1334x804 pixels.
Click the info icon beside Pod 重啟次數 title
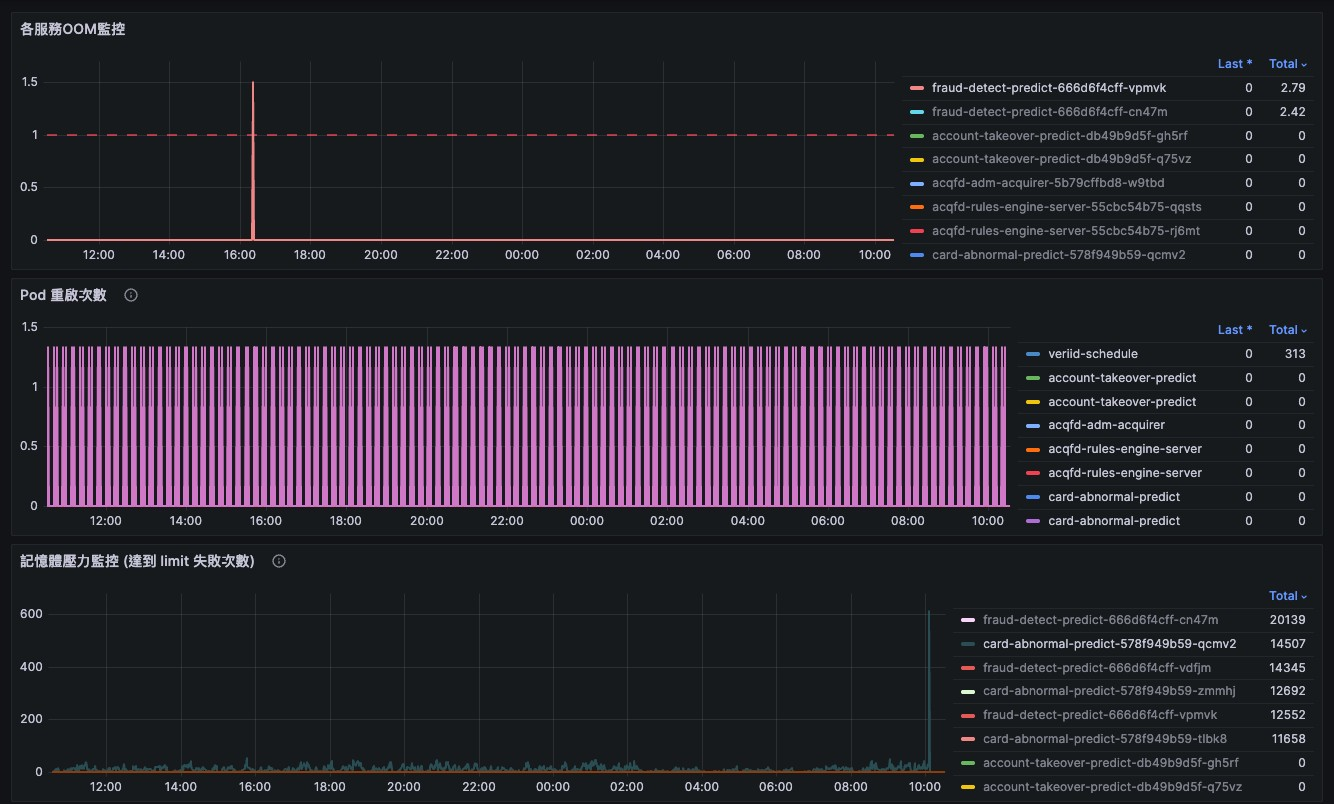131,295
